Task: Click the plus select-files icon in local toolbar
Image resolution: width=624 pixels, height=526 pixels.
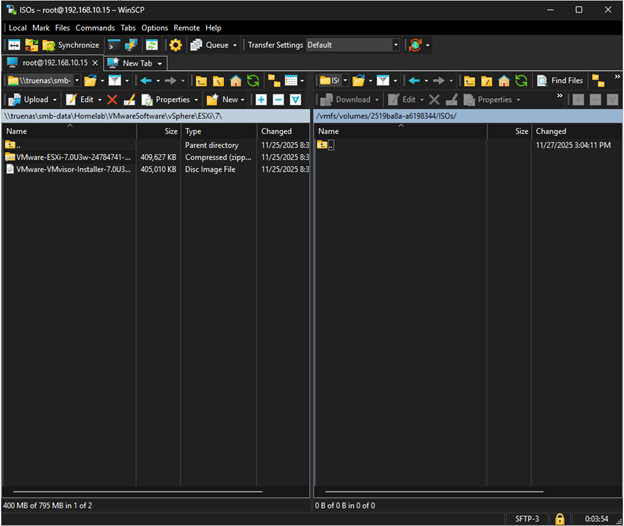Action: click(x=260, y=100)
